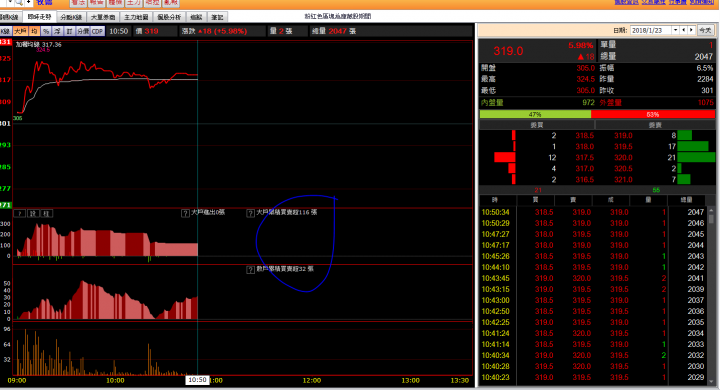The image size is (720, 390).
Task: Click the 10:50 time marker on axis
Action: 197,380
